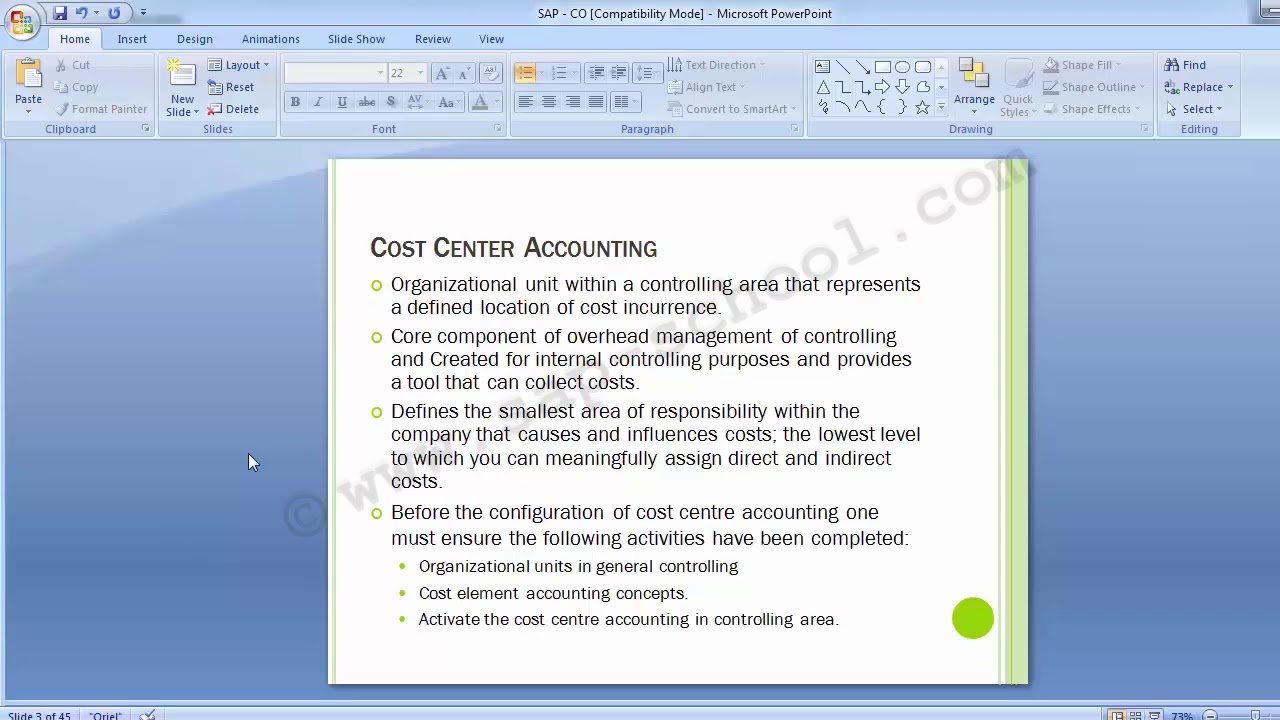Click the Select button
The width and height of the screenshot is (1280, 720).
tap(1194, 109)
